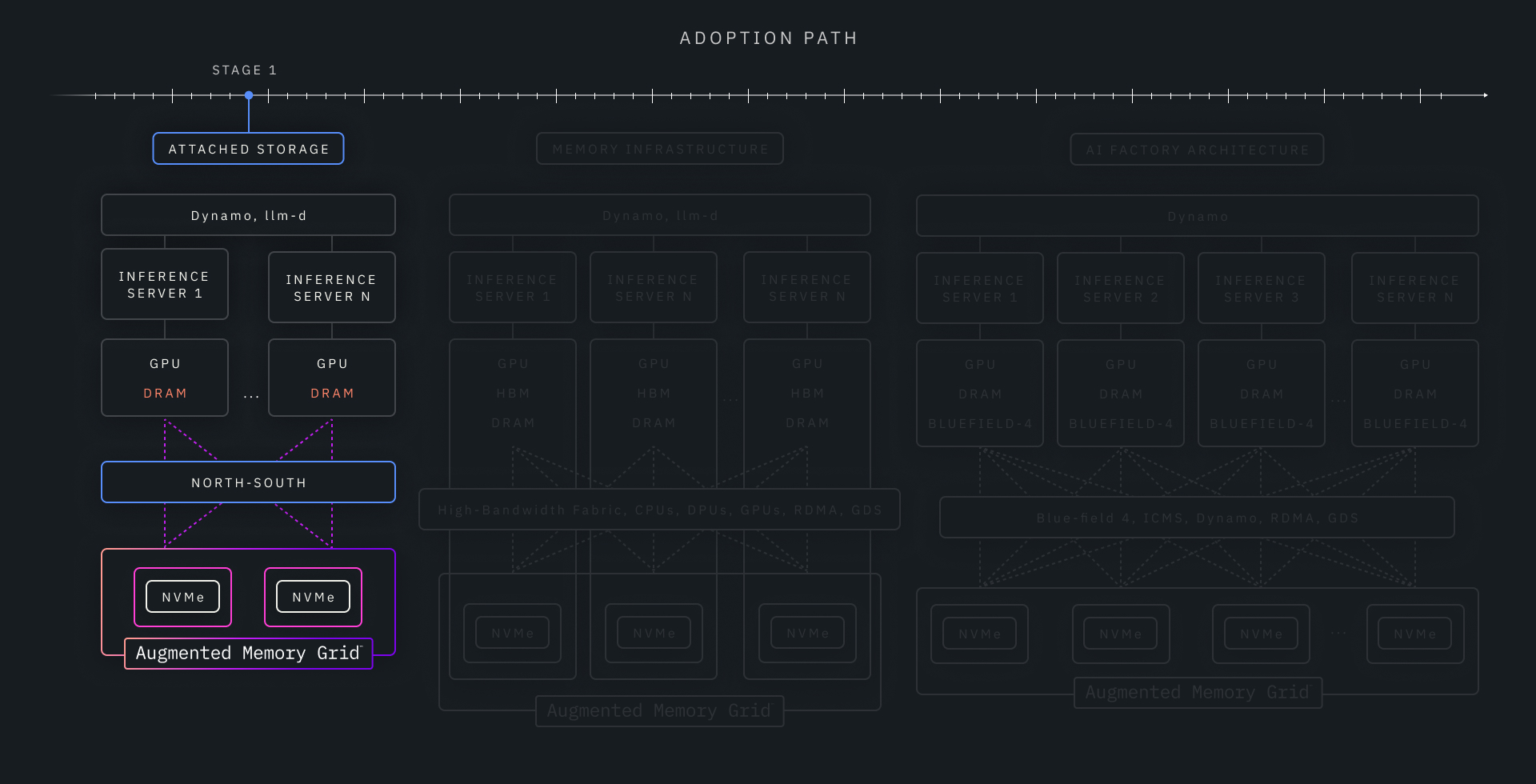
Task: Select the dimmed Inference Server 2 box
Action: pos(1120,288)
